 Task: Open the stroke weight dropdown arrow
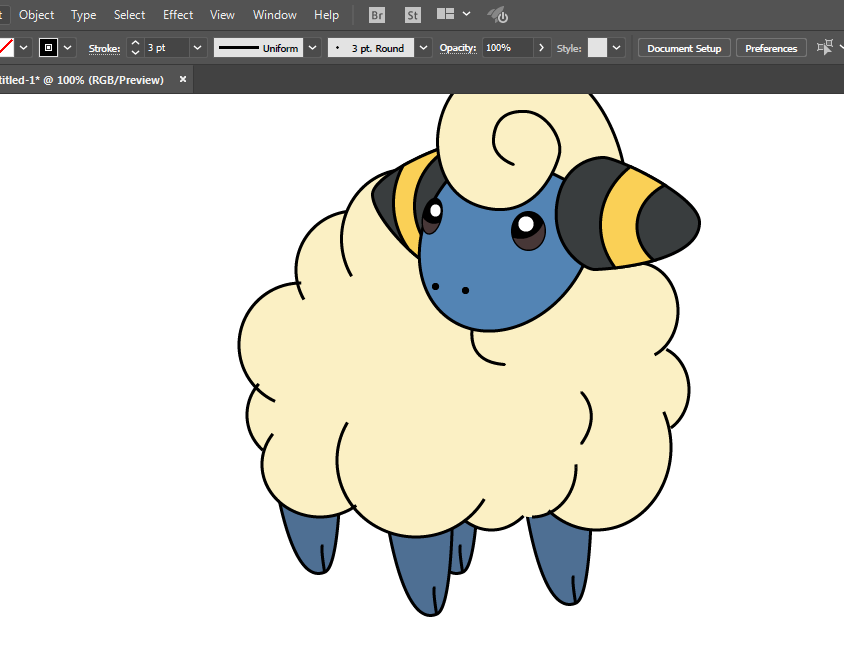pyautogui.click(x=198, y=48)
